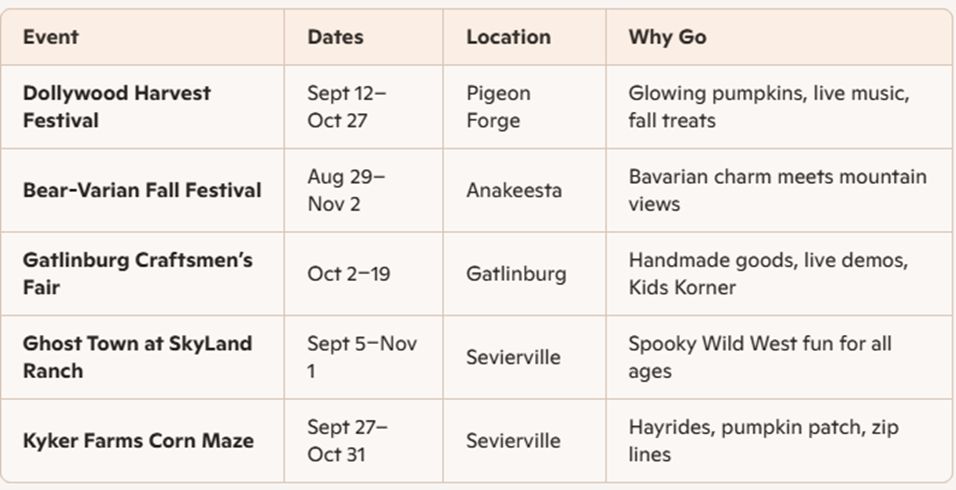
Task: Click the Location column header
Action: (508, 37)
